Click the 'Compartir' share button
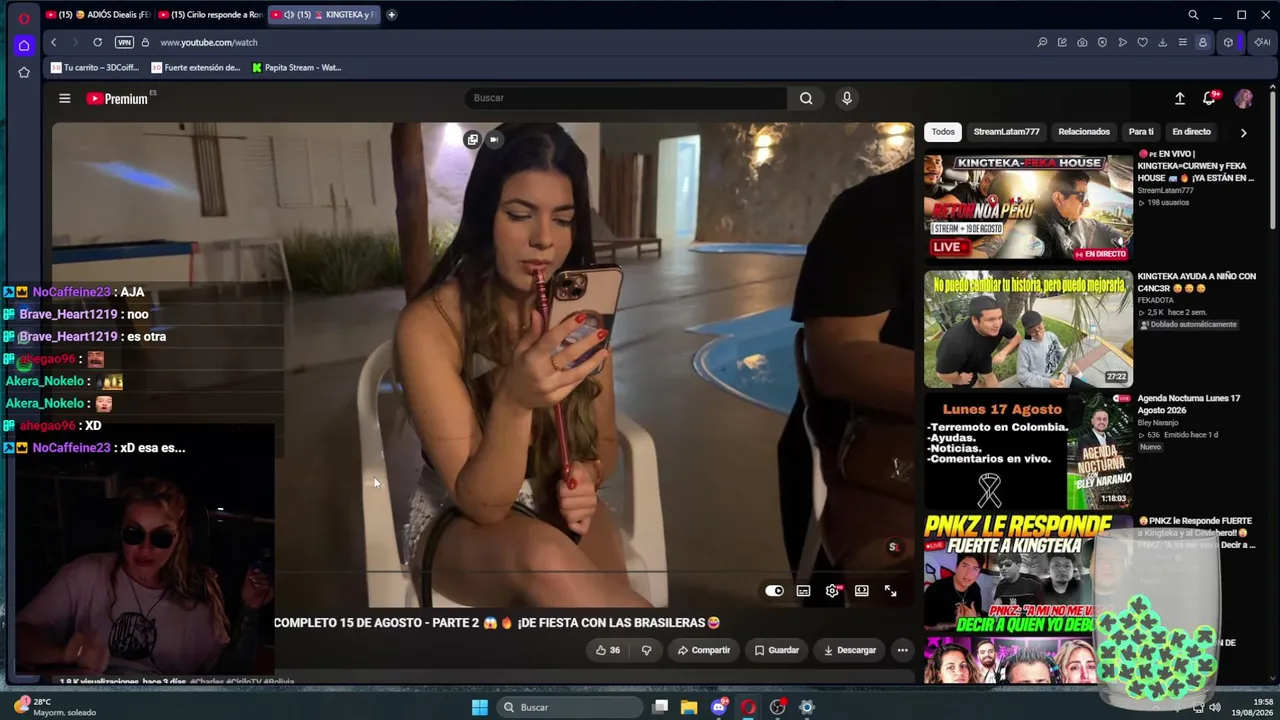This screenshot has width=1280, height=720. [x=704, y=650]
